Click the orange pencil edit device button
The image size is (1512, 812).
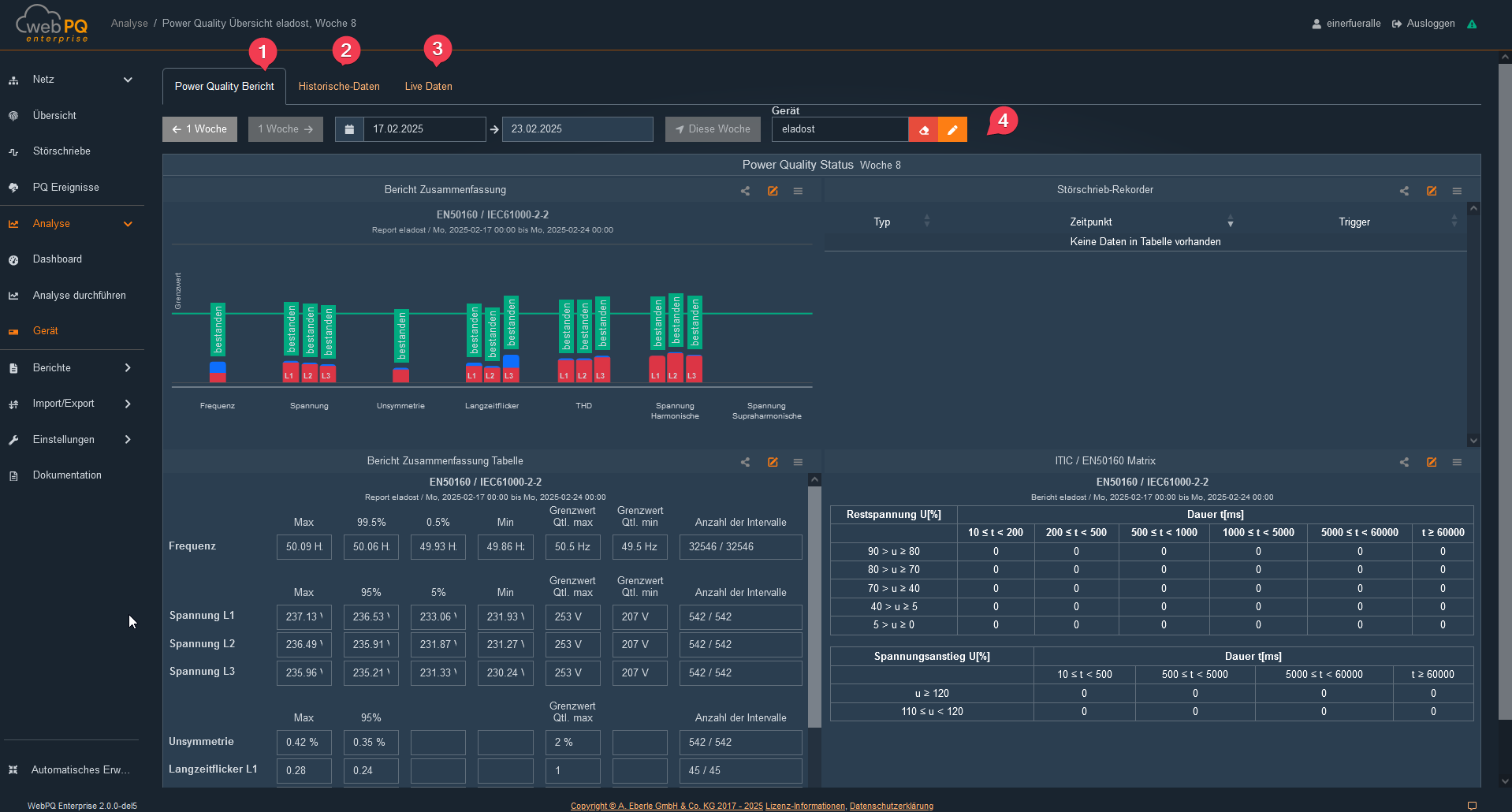point(952,129)
